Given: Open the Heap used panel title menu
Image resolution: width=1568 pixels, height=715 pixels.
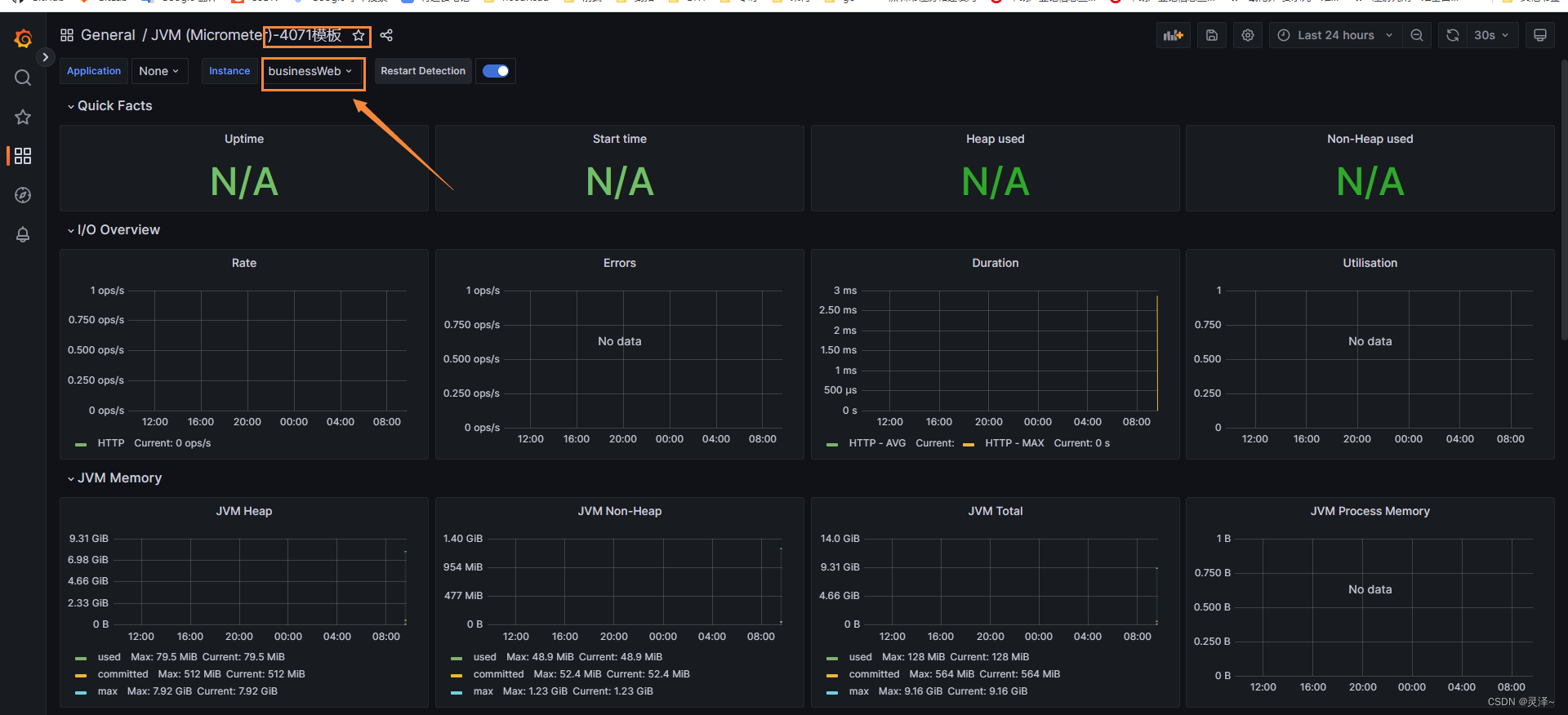Looking at the screenshot, I should 995,139.
